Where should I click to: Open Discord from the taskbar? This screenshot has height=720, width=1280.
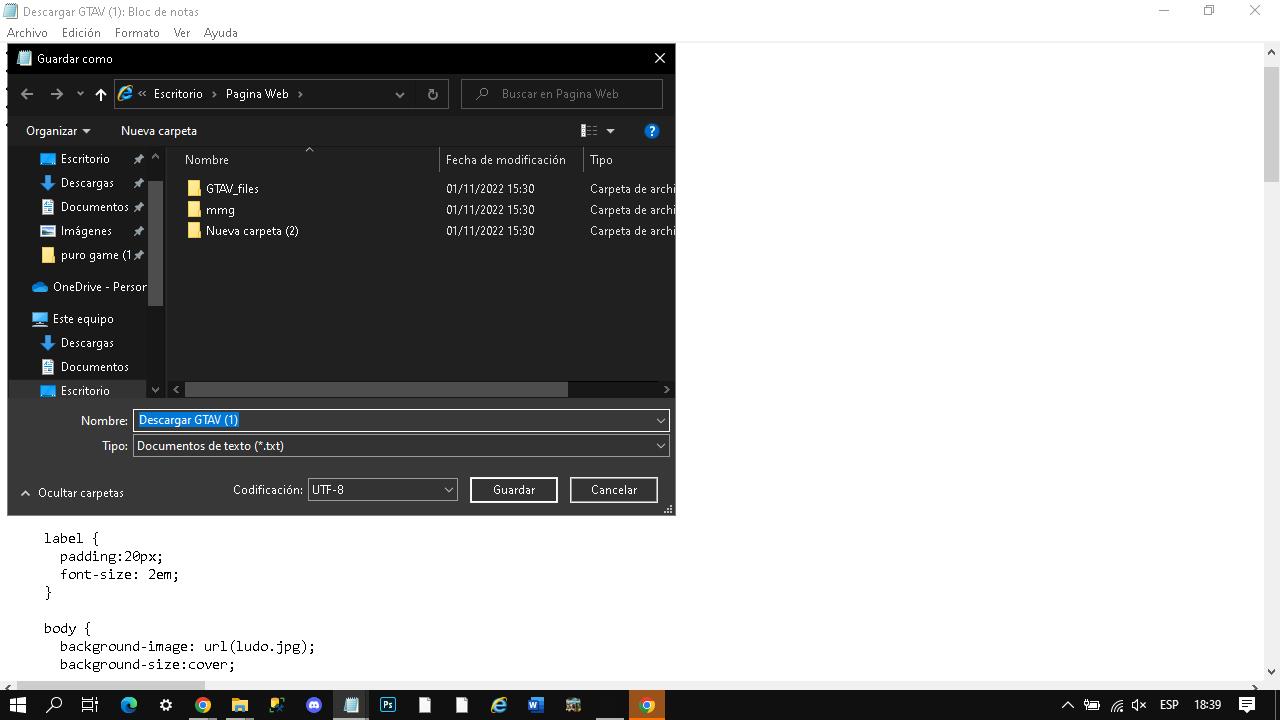(x=314, y=705)
